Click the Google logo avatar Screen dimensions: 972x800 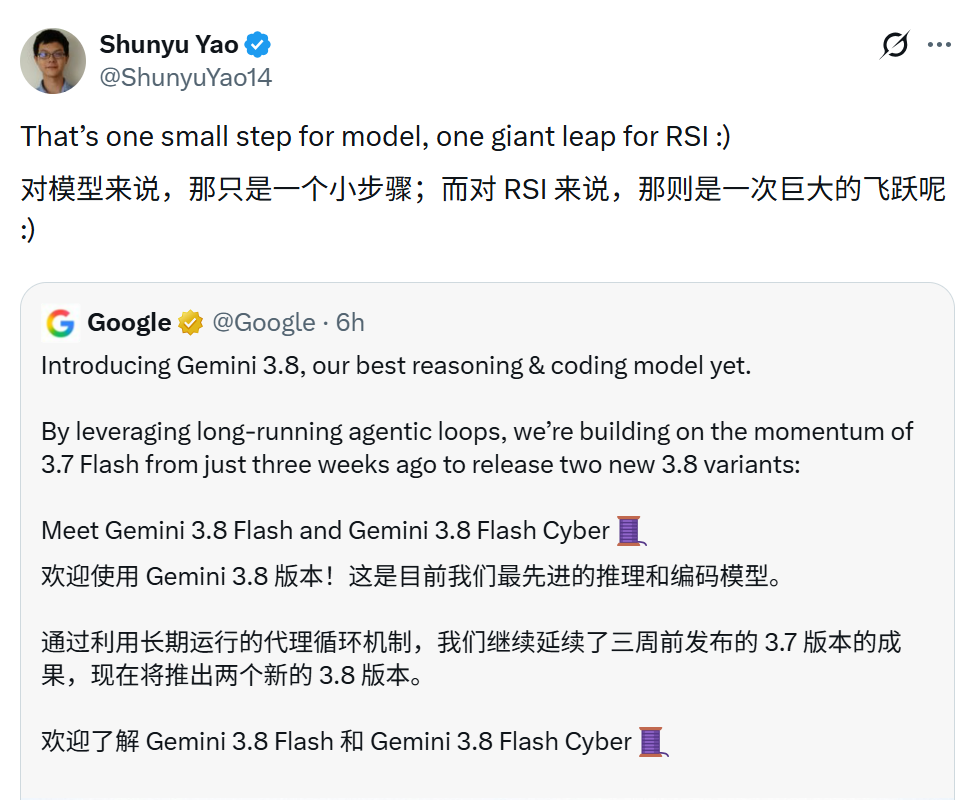pyautogui.click(x=61, y=323)
